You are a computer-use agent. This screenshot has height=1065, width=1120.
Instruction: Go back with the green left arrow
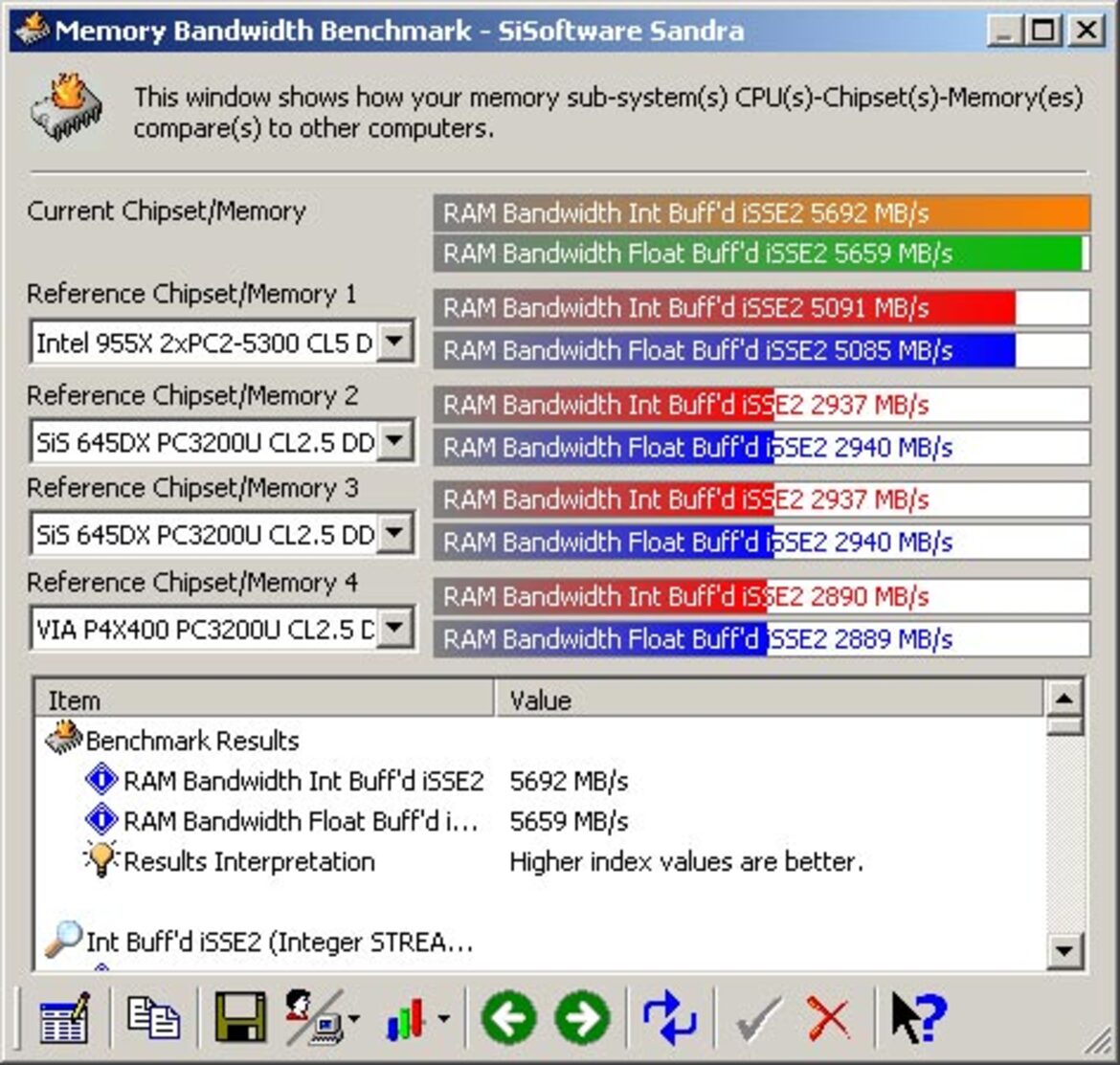509,1017
